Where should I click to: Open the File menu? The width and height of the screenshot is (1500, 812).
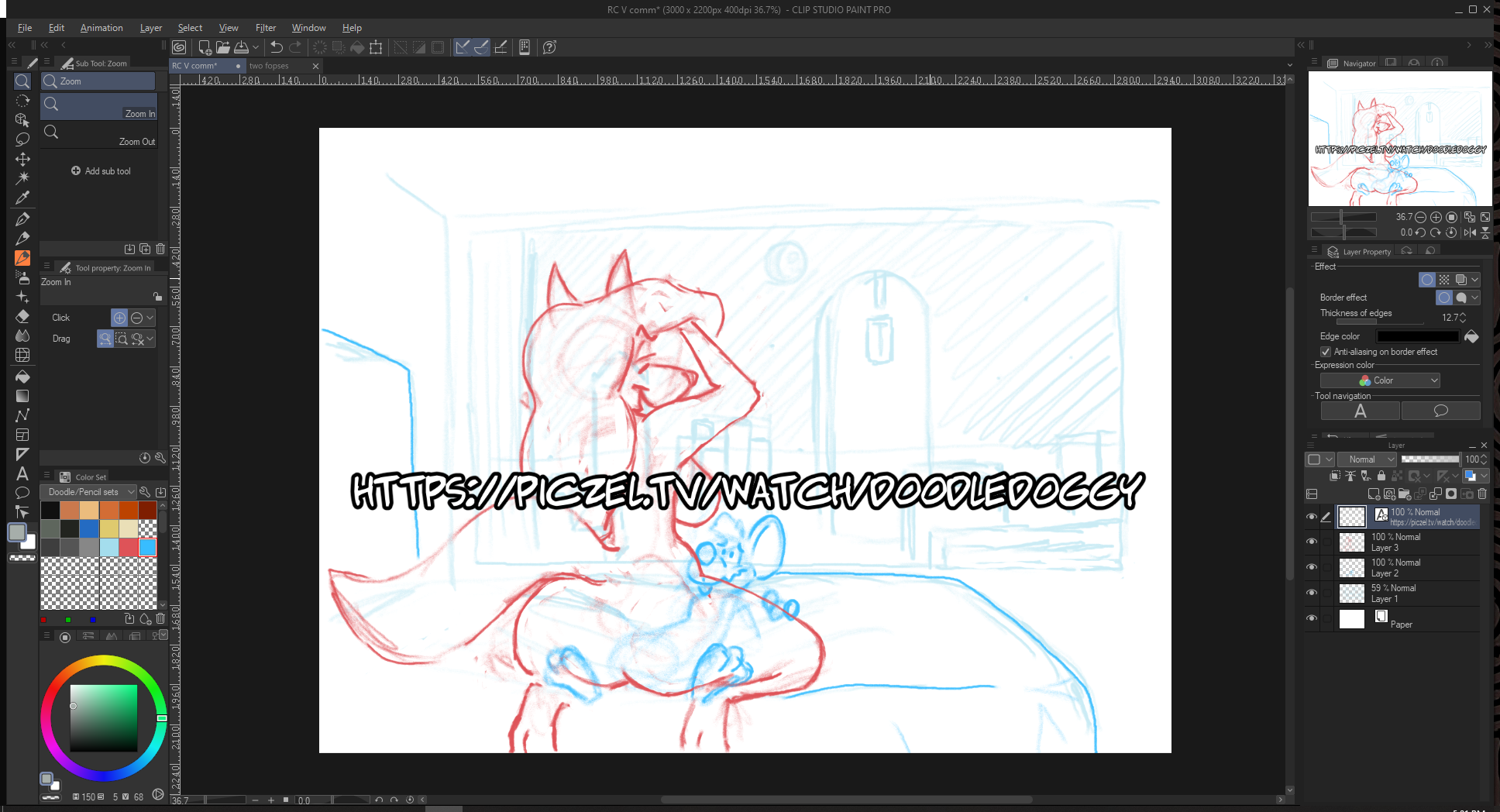pyautogui.click(x=25, y=28)
